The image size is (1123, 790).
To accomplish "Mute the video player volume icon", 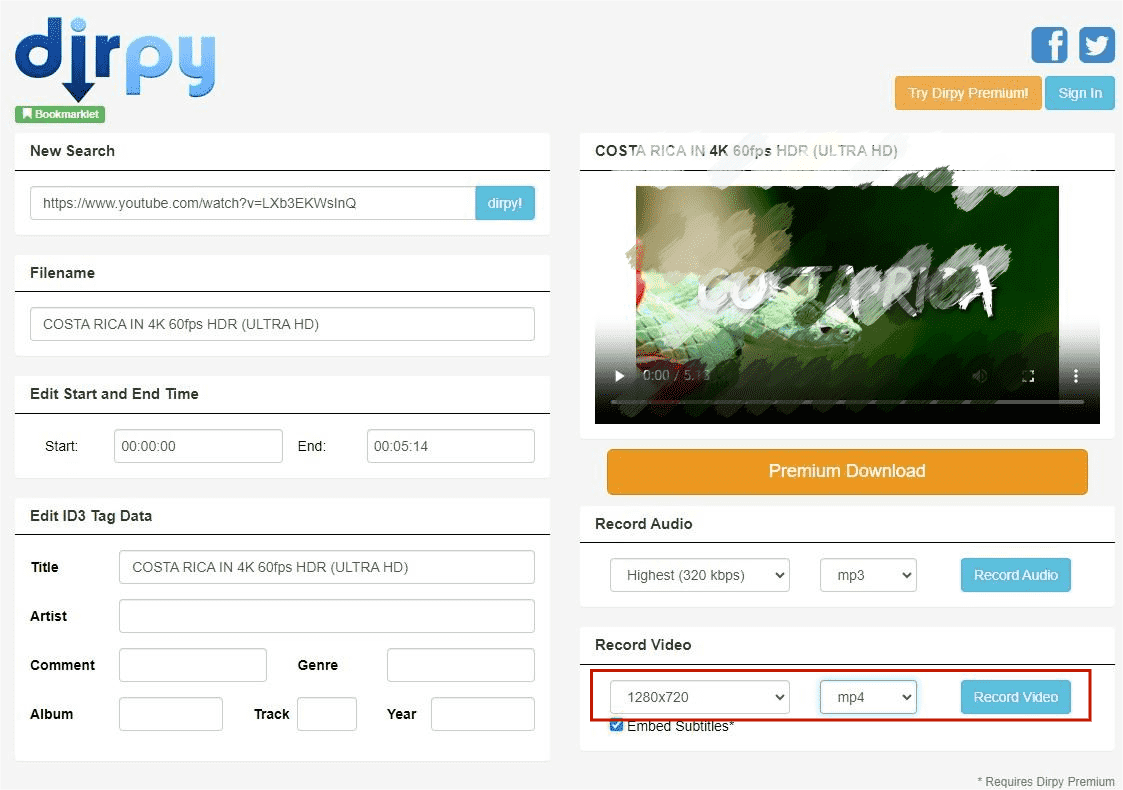I will click(980, 376).
